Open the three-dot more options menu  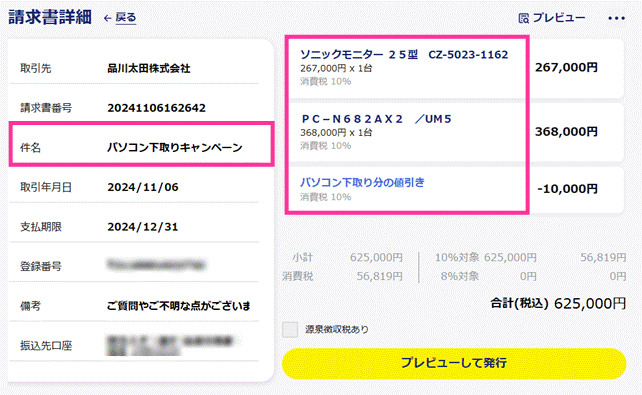(616, 18)
